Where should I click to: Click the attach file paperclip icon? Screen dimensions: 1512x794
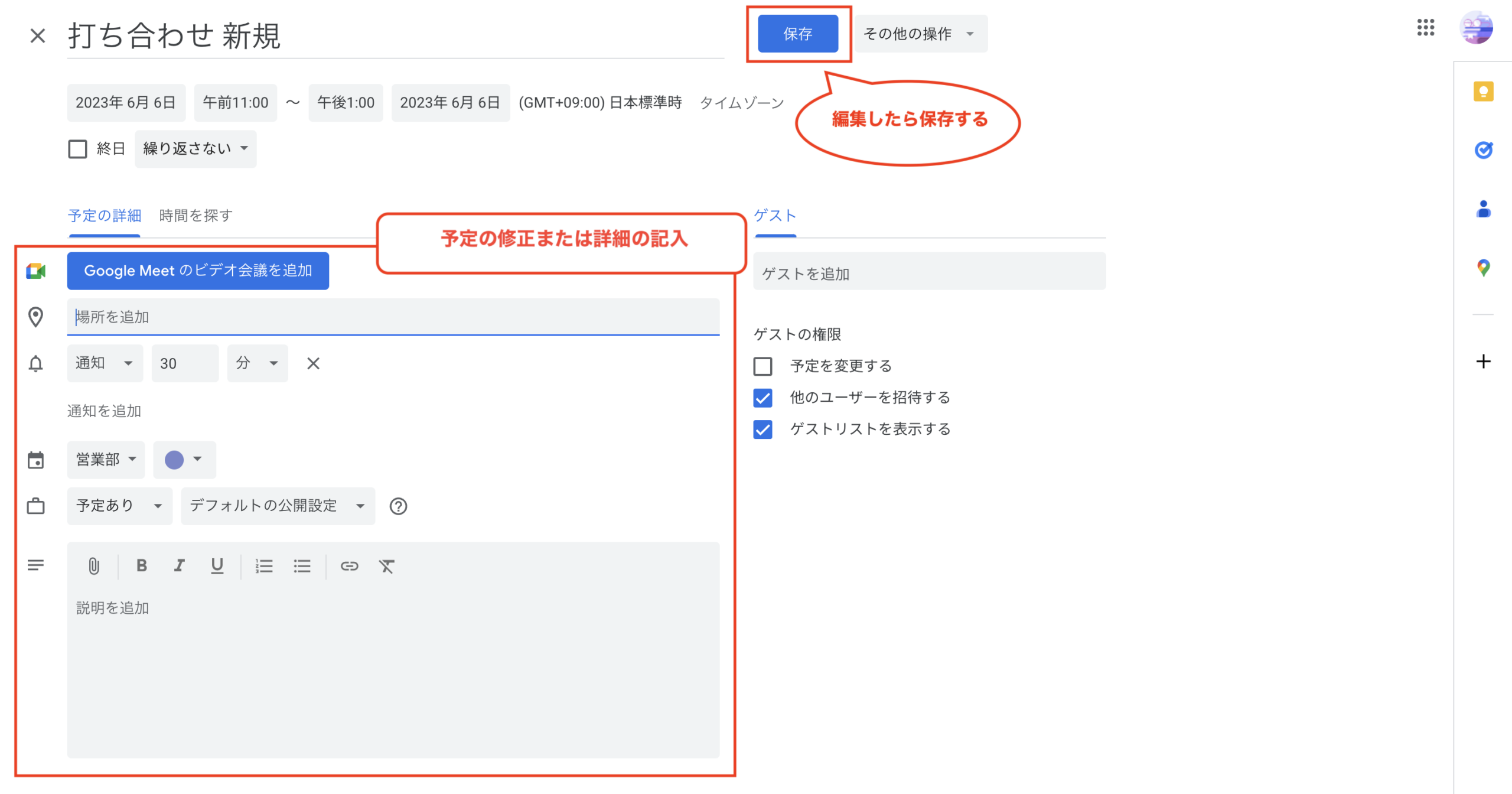pyautogui.click(x=94, y=566)
